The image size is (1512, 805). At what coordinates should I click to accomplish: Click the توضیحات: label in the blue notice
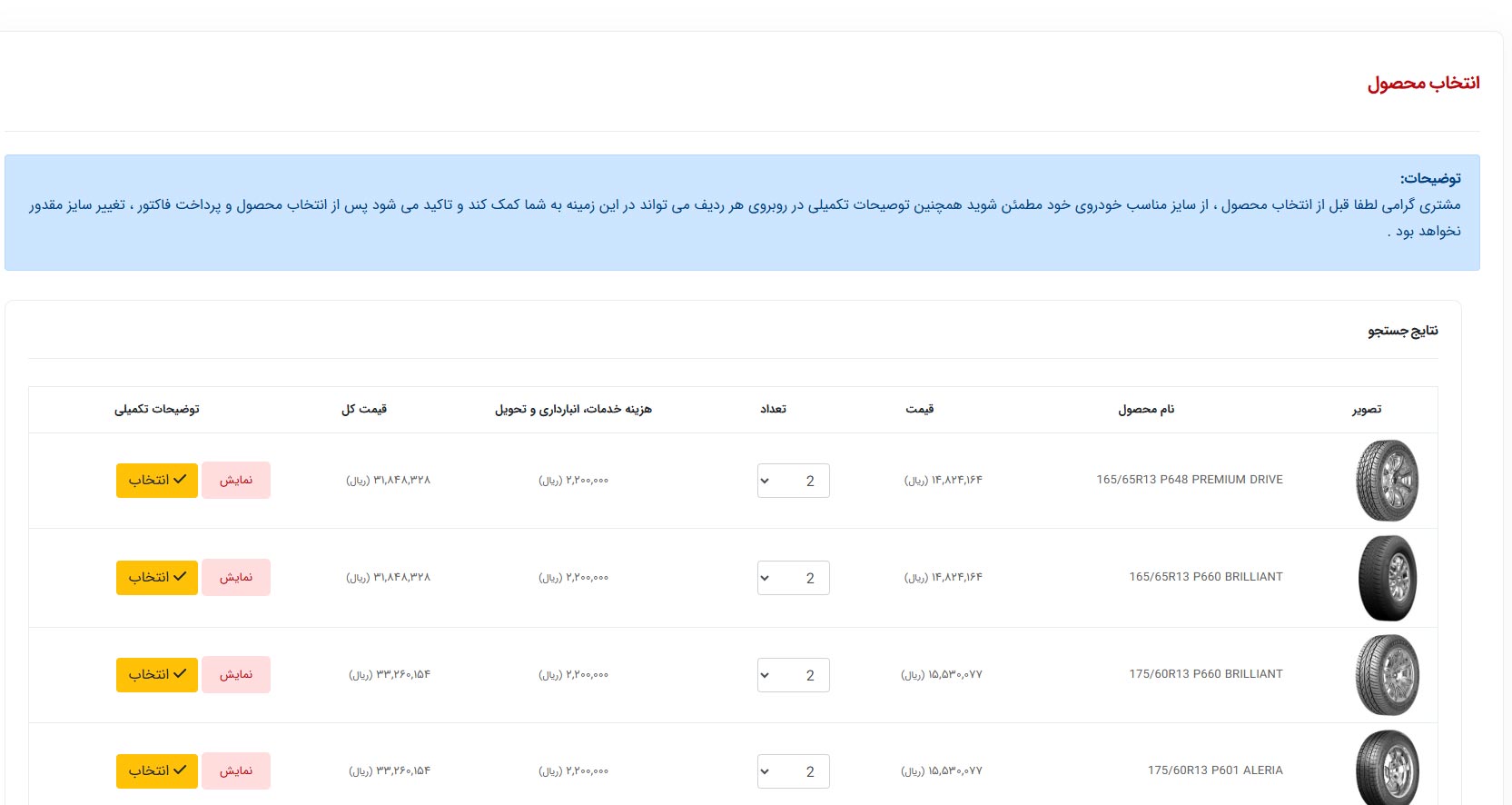coord(1430,179)
